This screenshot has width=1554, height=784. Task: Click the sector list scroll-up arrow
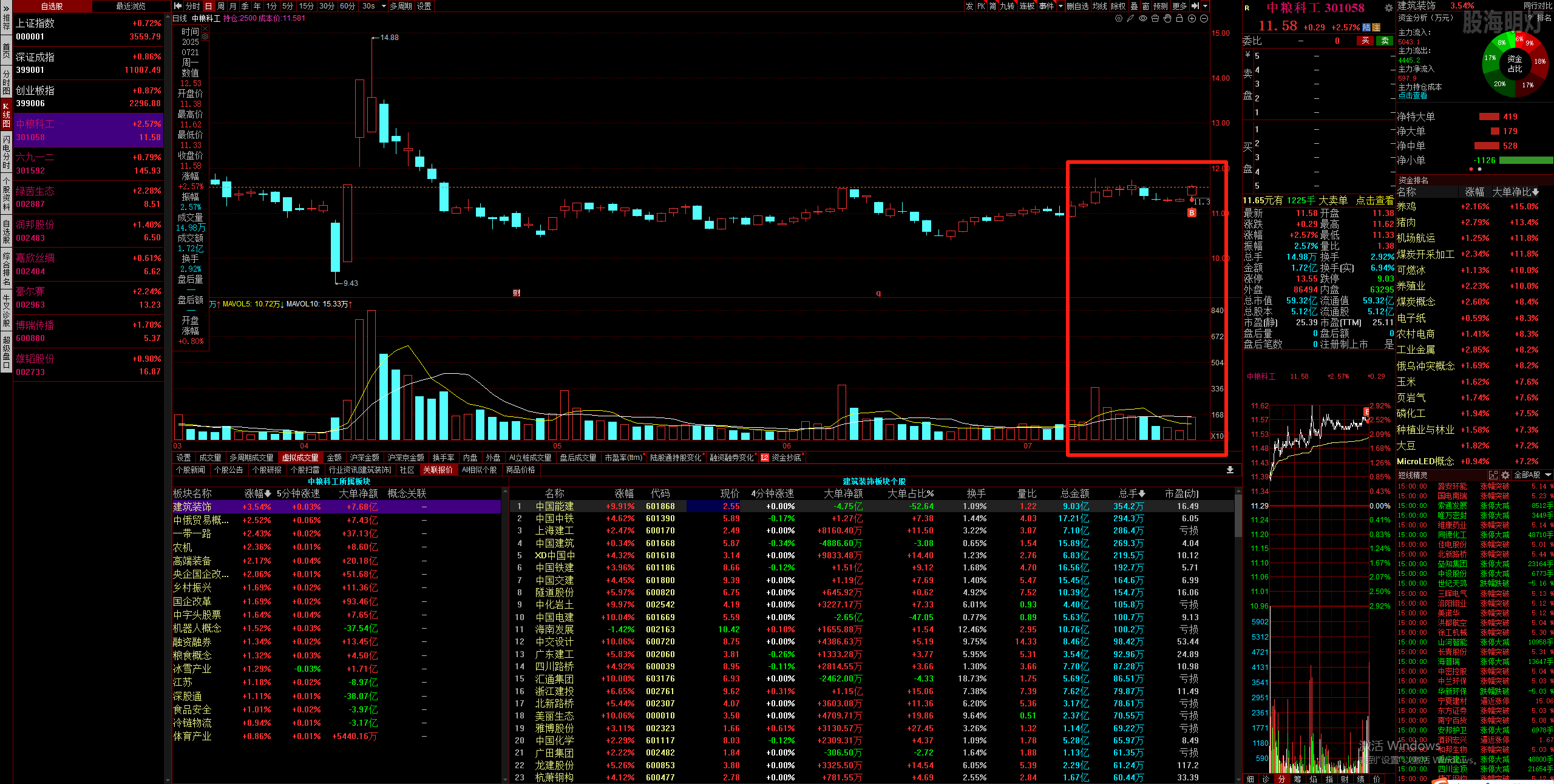coord(504,491)
